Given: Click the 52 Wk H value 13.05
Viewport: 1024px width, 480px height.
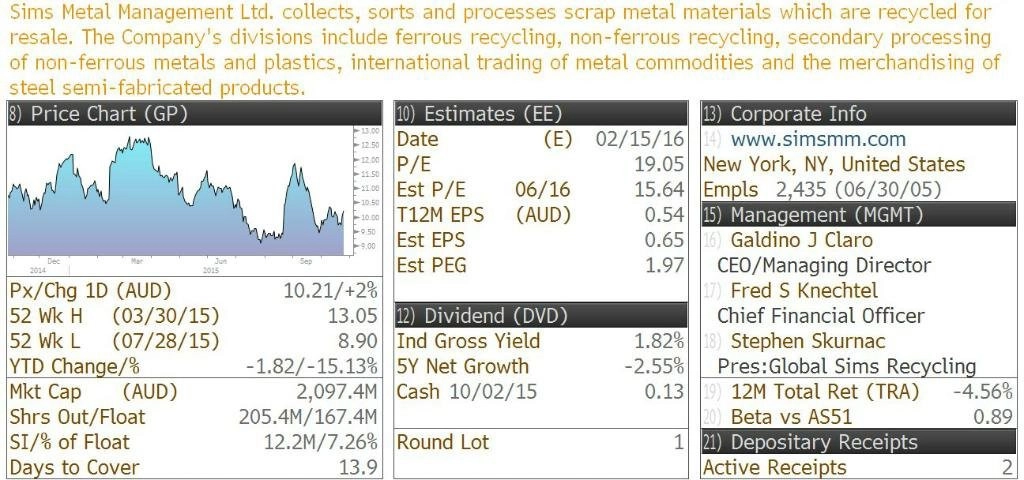Looking at the screenshot, I should coord(353,316).
